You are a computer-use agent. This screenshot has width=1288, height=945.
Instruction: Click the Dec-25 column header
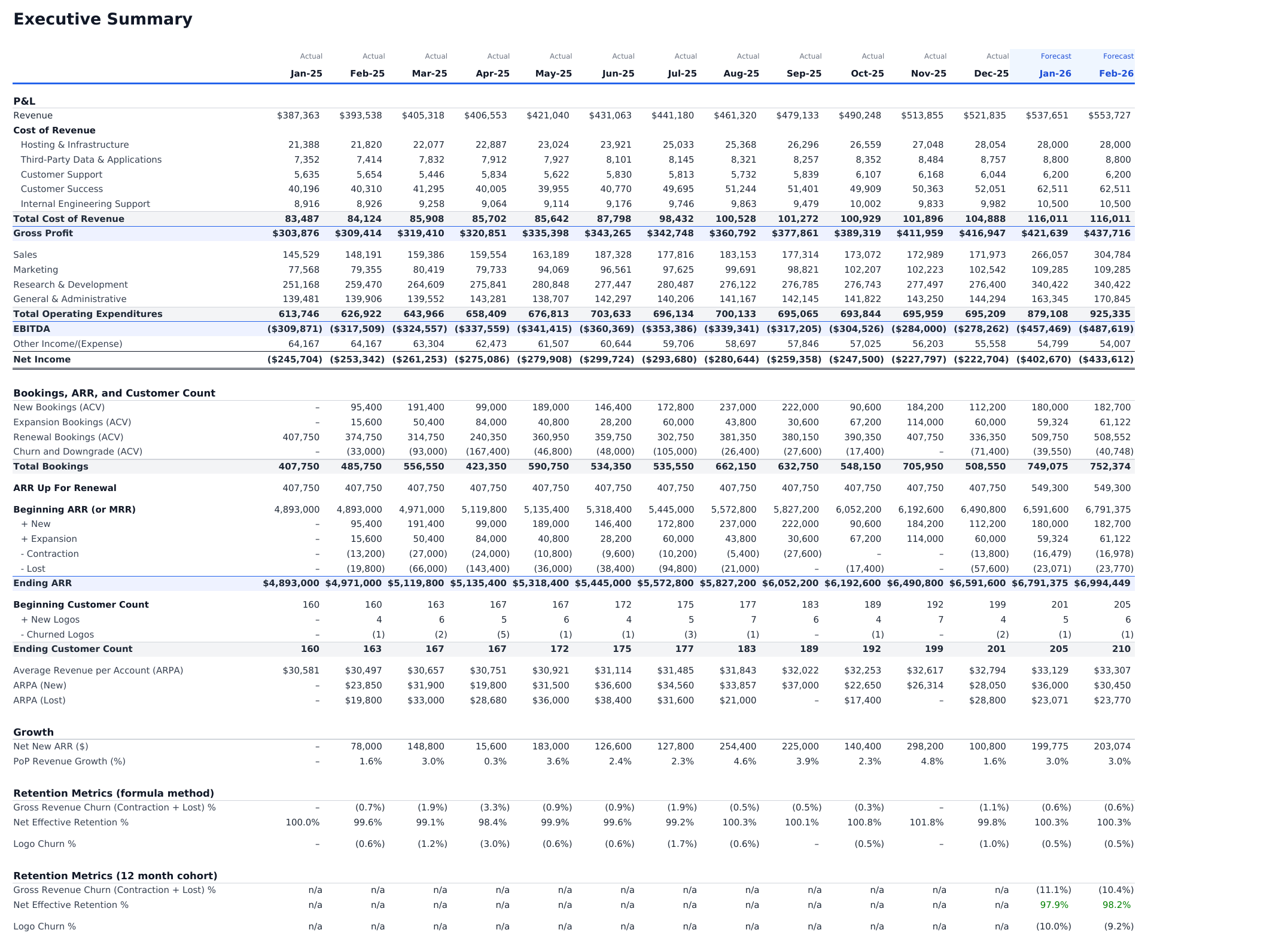tap(991, 74)
